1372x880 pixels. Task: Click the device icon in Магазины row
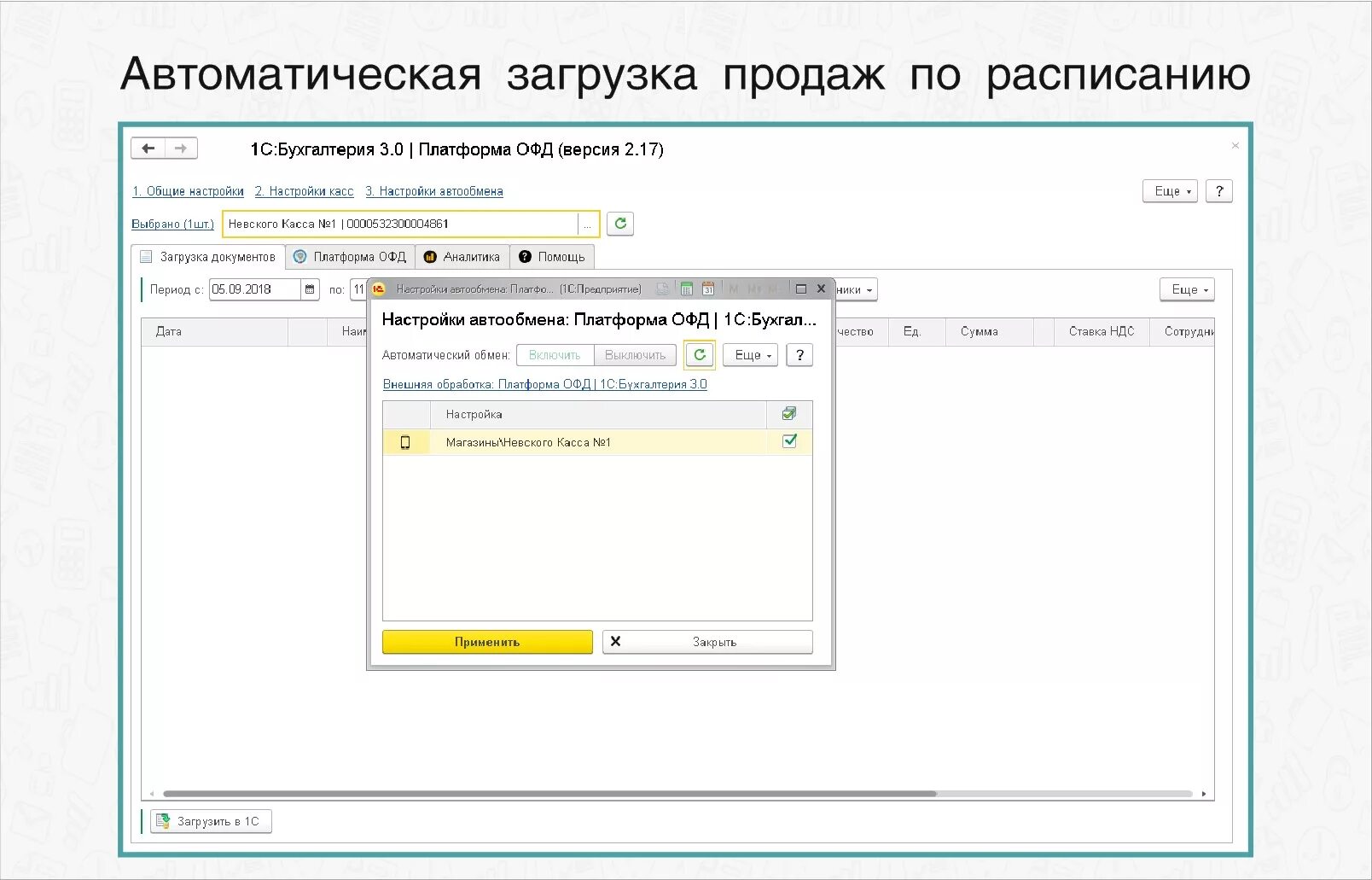point(405,442)
